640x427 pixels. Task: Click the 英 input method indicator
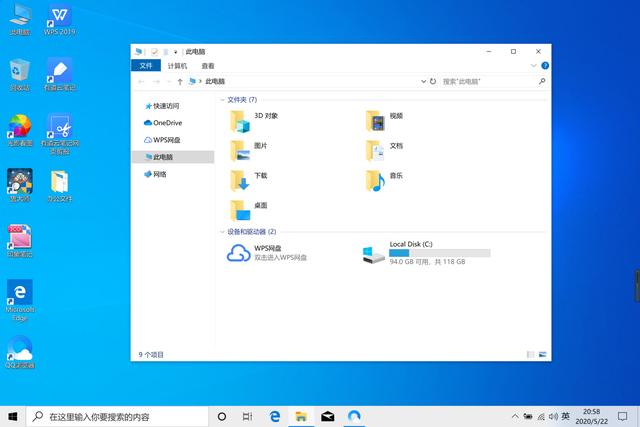tap(565, 416)
